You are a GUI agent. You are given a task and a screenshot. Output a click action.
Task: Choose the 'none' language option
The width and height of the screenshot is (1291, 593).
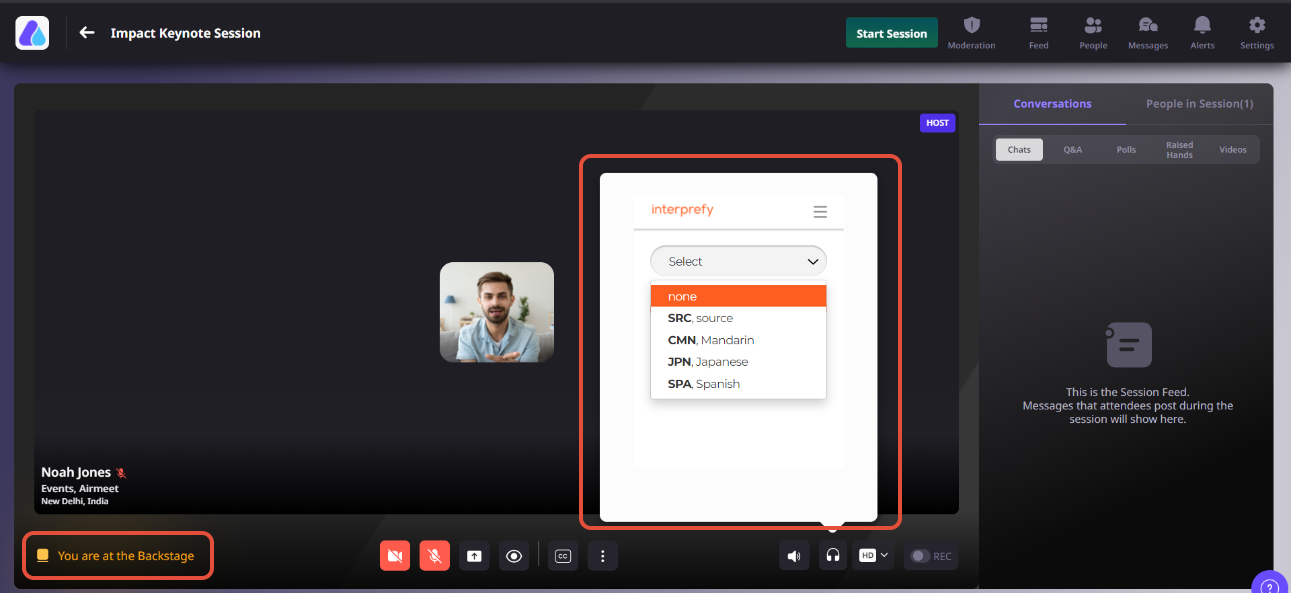pyautogui.click(x=738, y=296)
